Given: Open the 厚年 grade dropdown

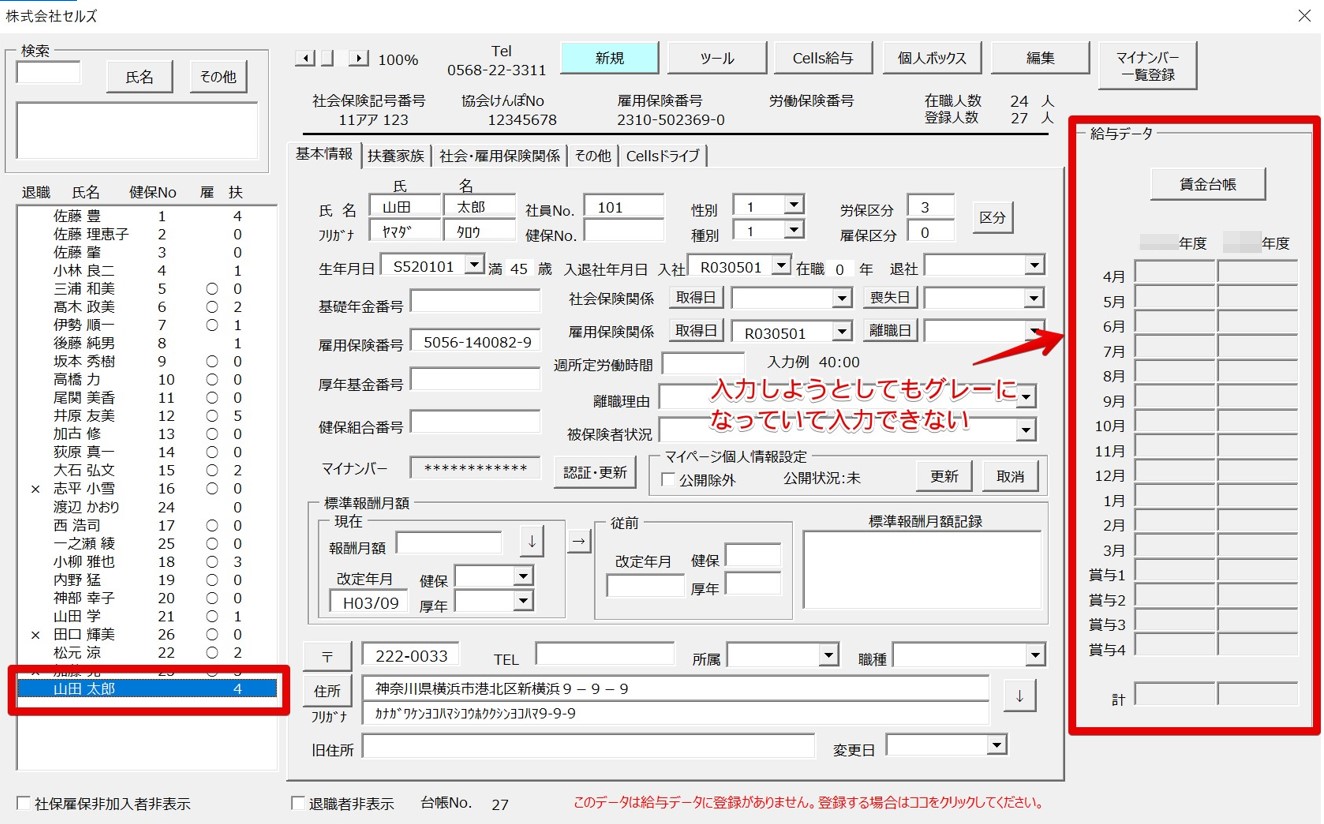Looking at the screenshot, I should 523,600.
